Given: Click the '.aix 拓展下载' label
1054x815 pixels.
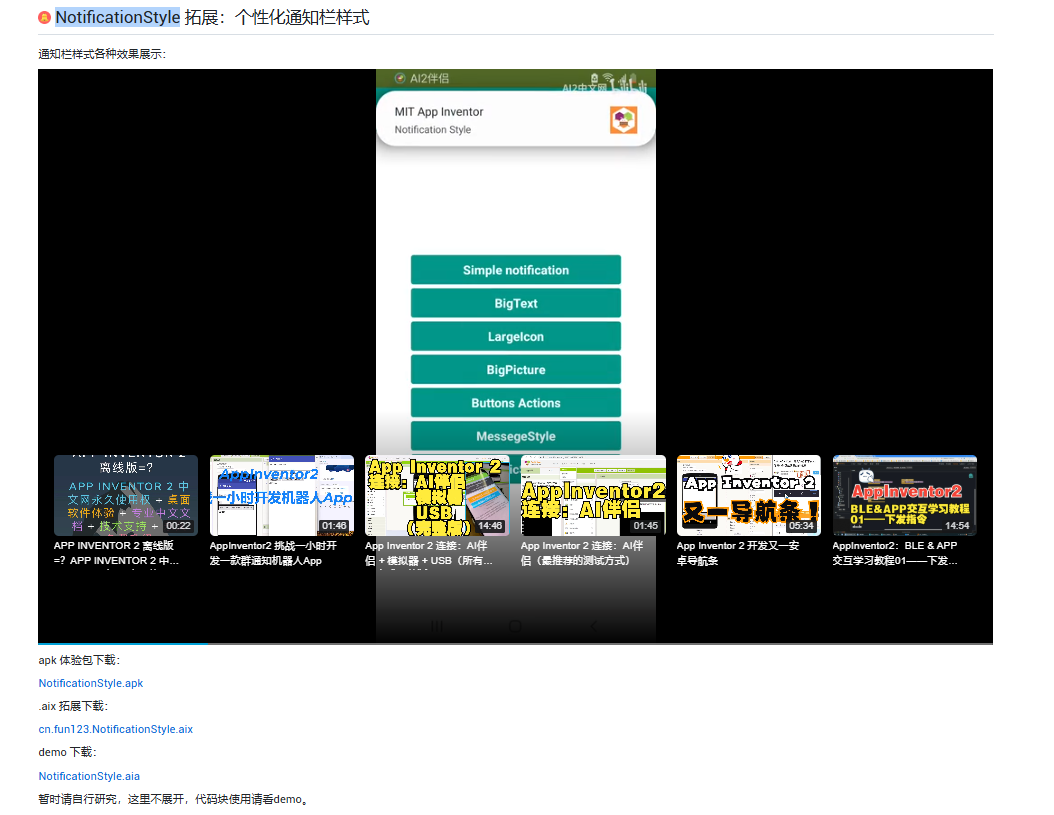Looking at the screenshot, I should tap(73, 706).
